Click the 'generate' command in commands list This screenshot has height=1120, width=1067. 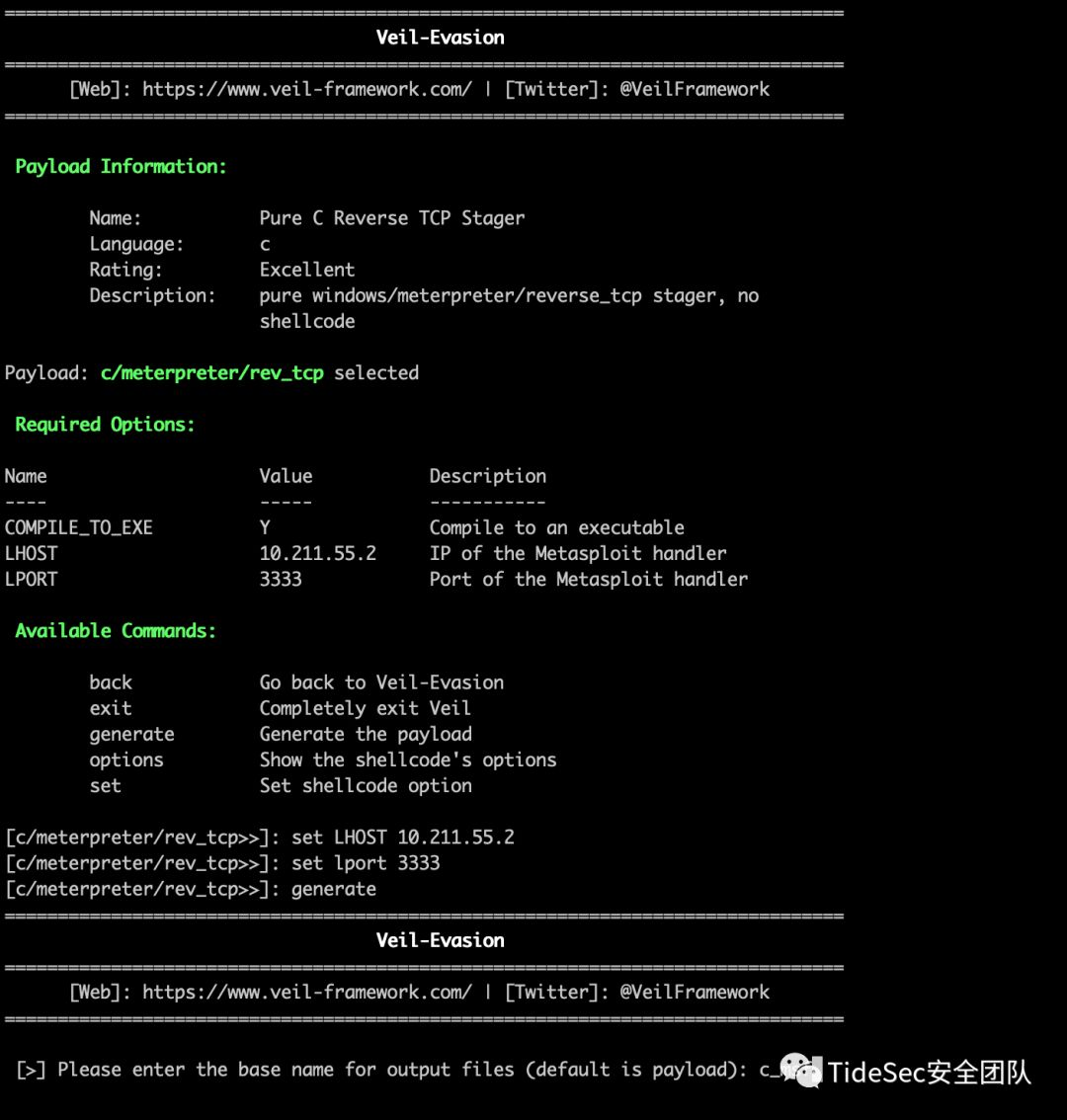click(131, 734)
